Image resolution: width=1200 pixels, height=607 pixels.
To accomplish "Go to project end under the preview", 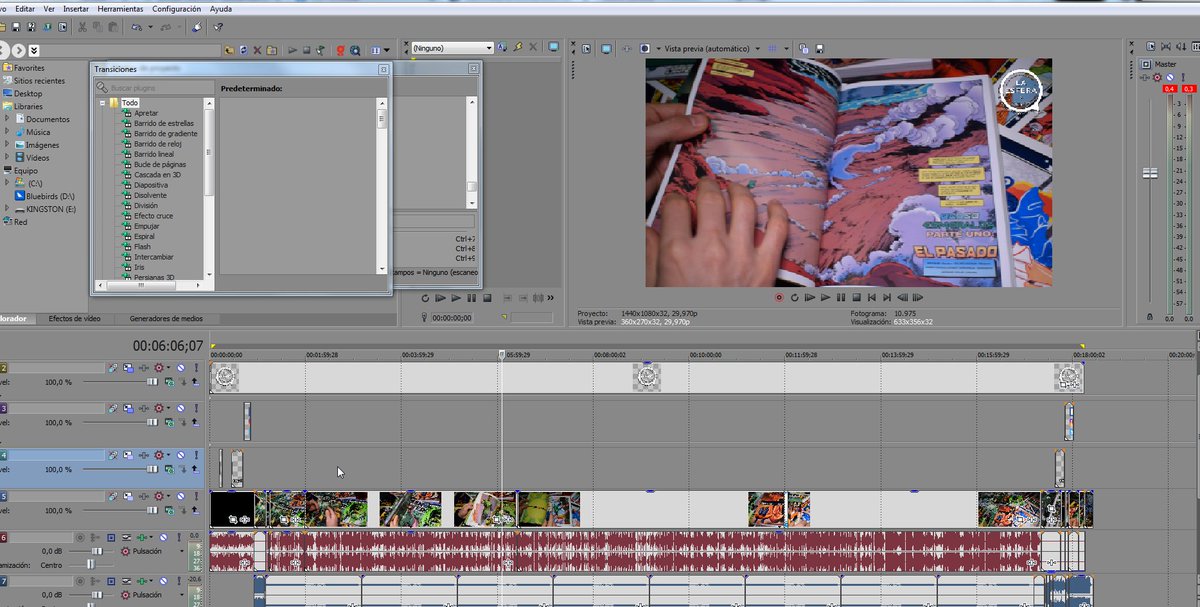I will (x=887, y=297).
